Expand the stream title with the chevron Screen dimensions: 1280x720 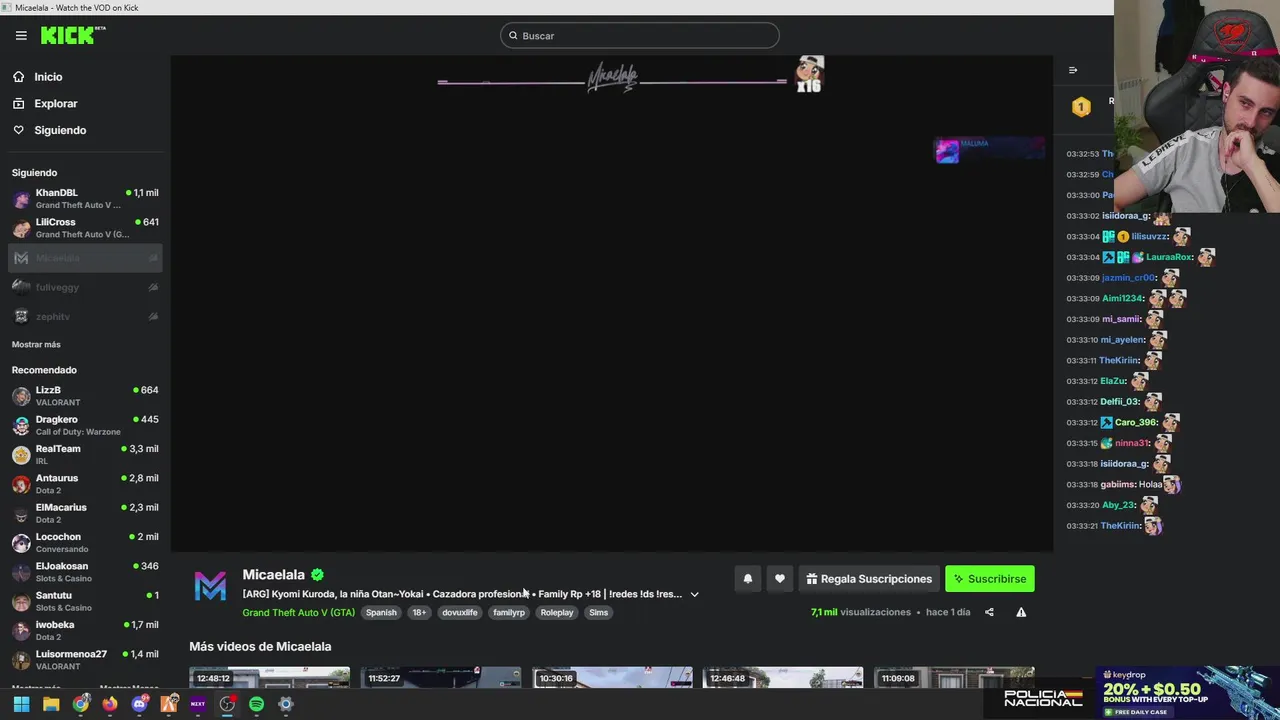coord(694,594)
